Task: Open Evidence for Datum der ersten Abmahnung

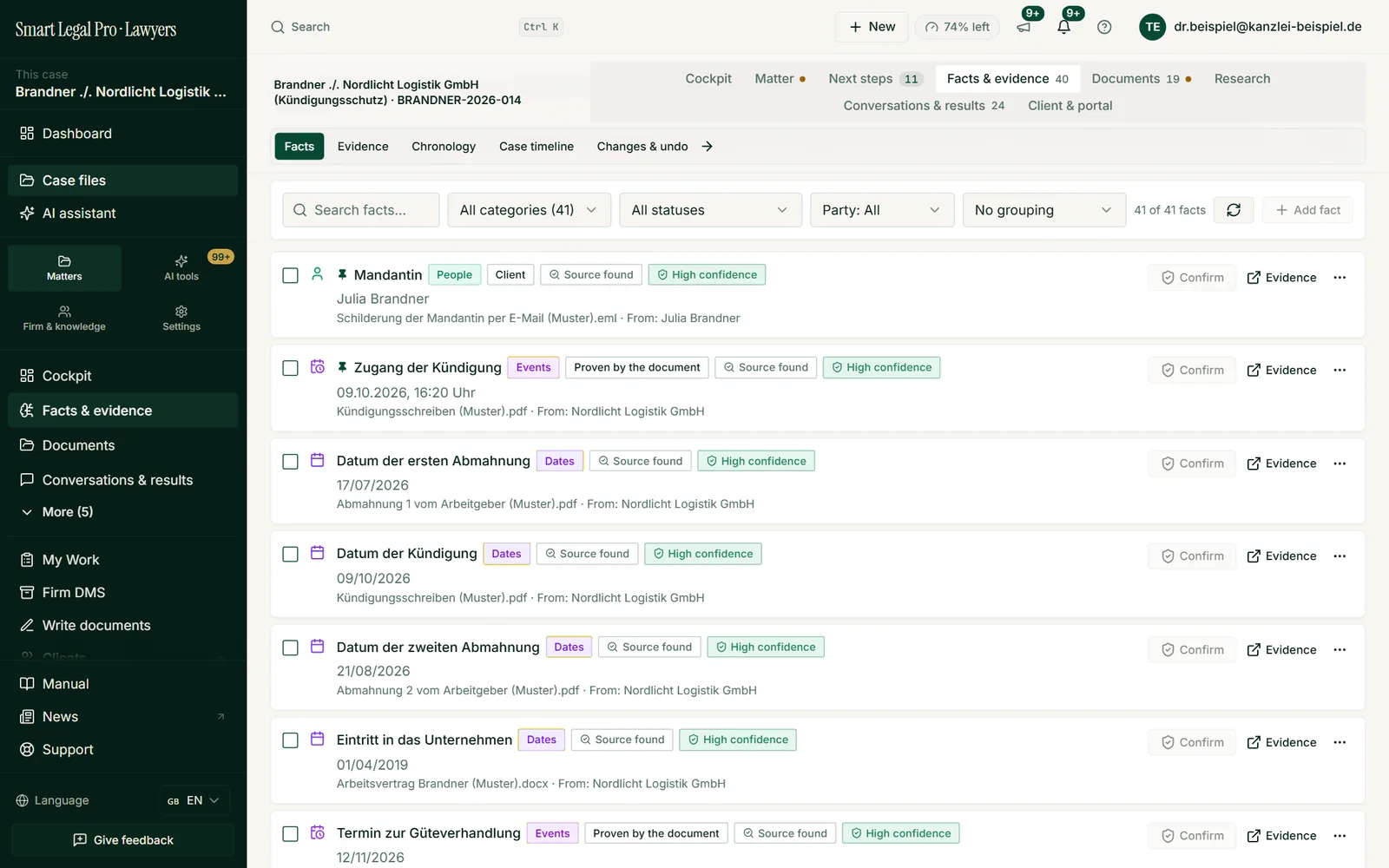Action: click(x=1281, y=464)
